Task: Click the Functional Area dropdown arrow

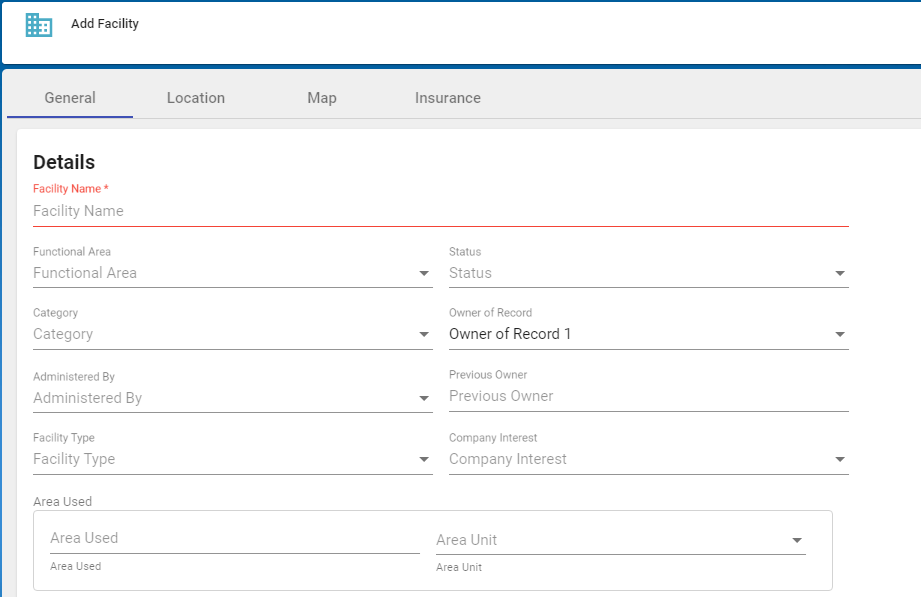Action: (424, 273)
